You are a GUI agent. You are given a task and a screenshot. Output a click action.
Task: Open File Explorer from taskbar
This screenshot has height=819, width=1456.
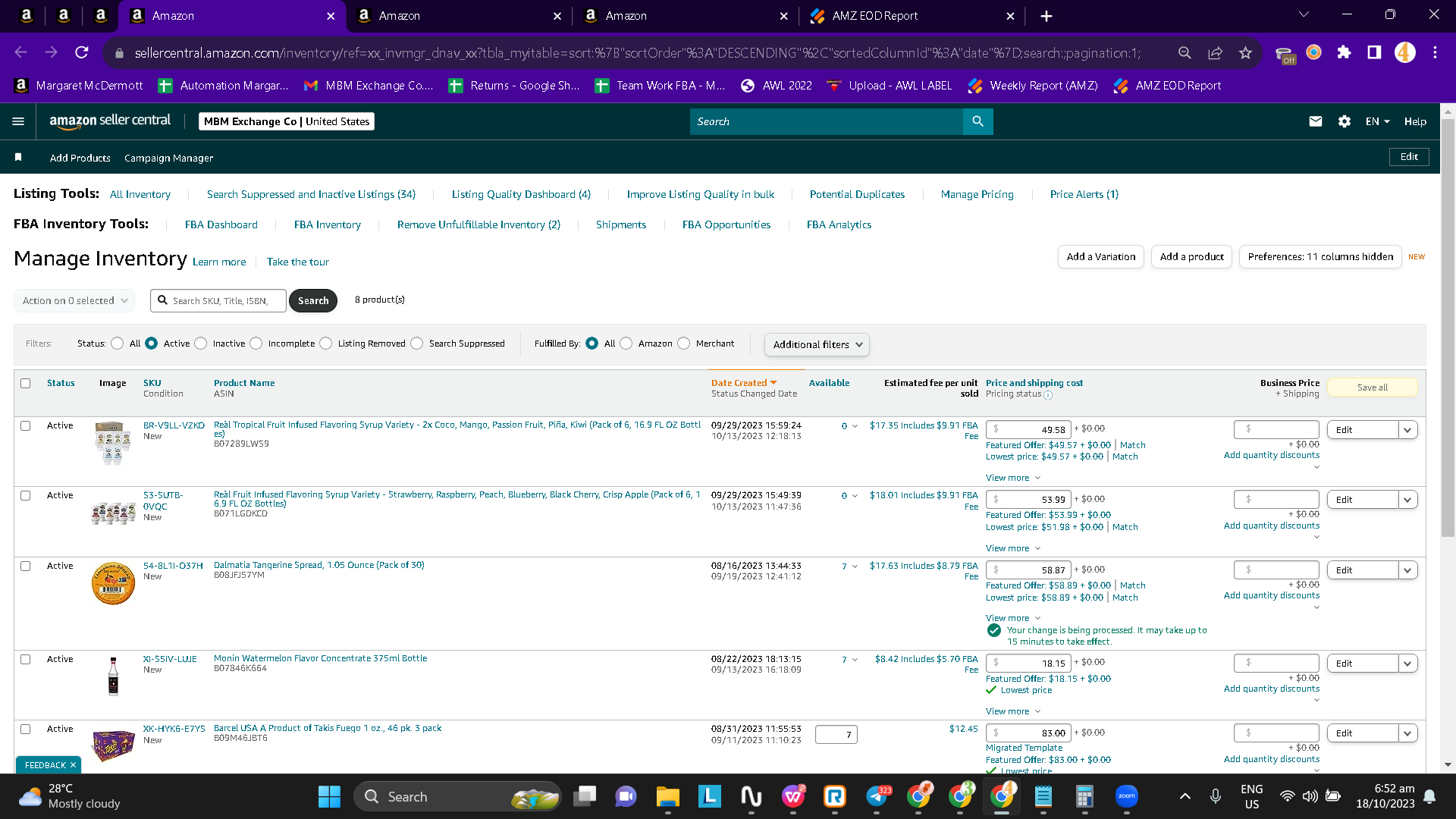(667, 797)
